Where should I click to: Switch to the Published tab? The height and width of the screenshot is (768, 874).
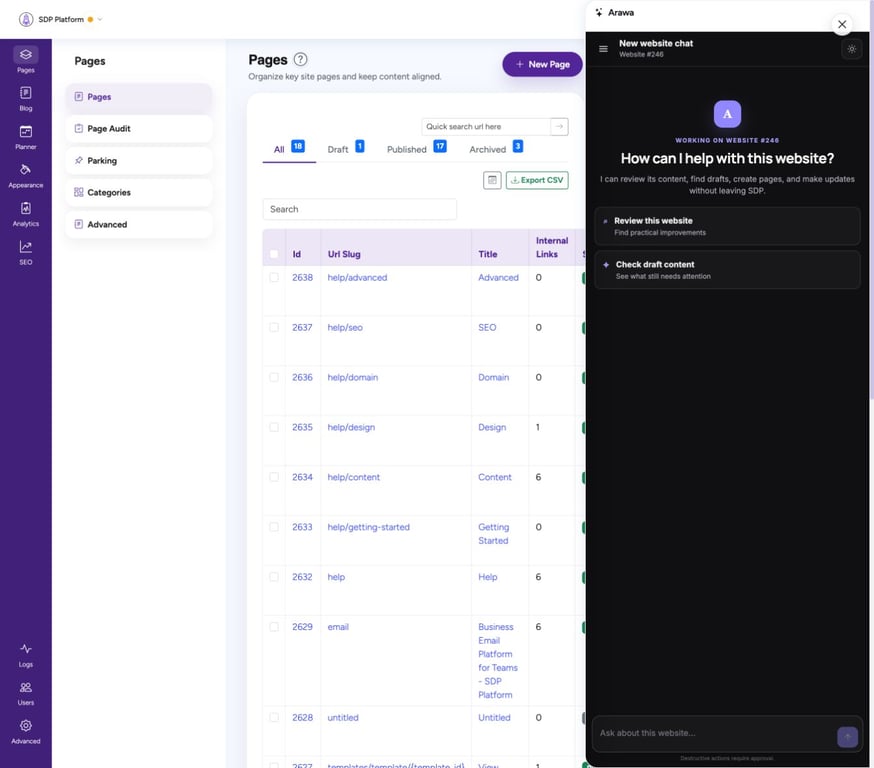point(416,149)
